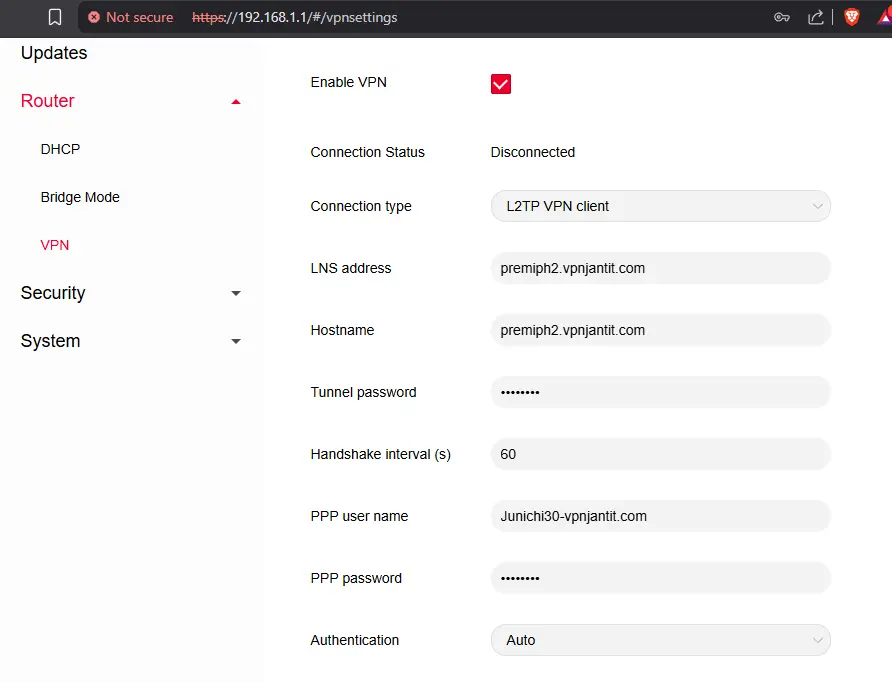Collapse the Router menu section arrow
The width and height of the screenshot is (892, 683).
[236, 102]
